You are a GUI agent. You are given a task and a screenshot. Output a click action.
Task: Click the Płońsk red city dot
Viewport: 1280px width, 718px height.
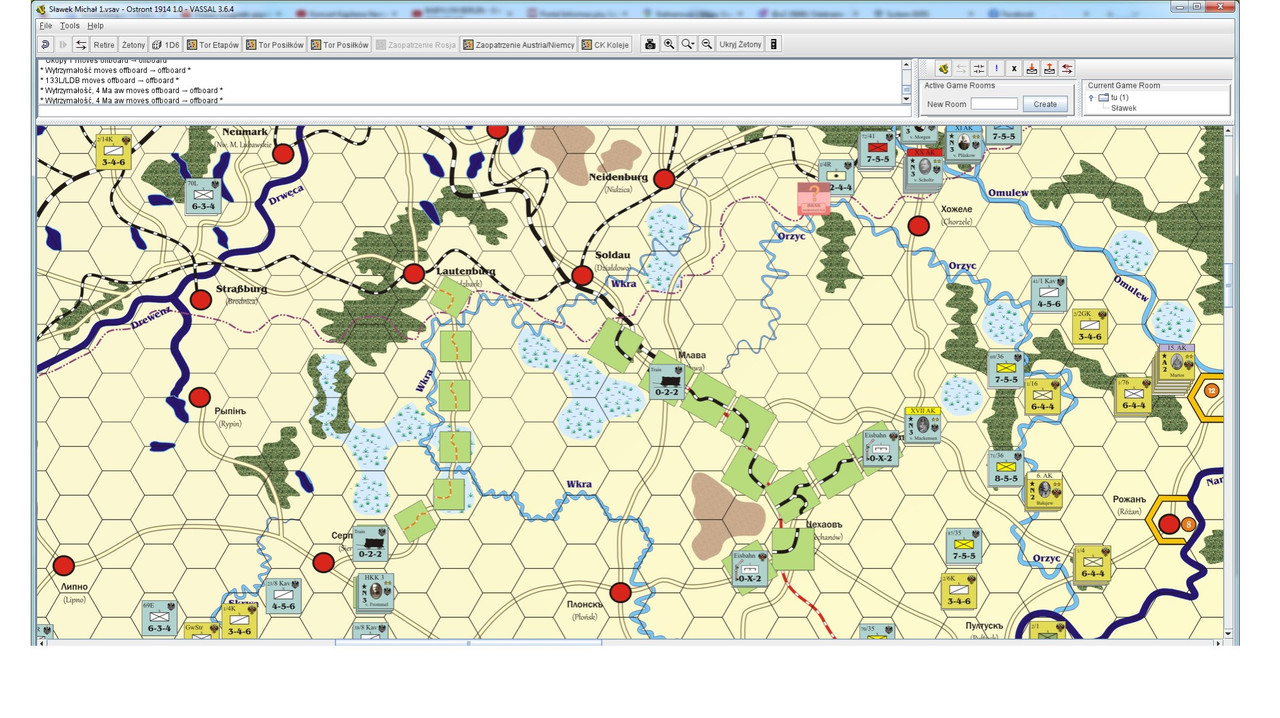coord(620,592)
